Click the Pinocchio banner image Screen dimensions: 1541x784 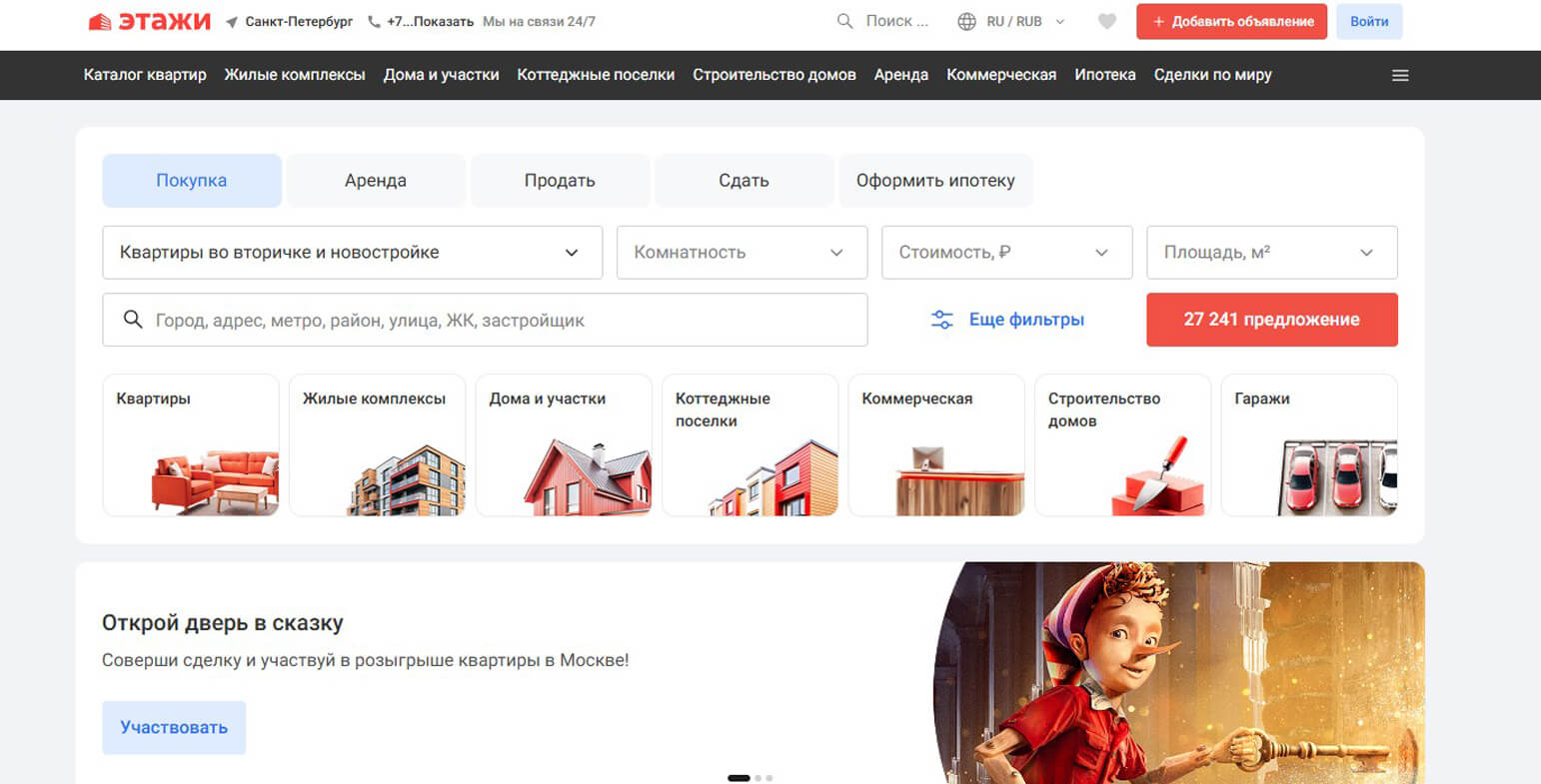pos(1179,673)
